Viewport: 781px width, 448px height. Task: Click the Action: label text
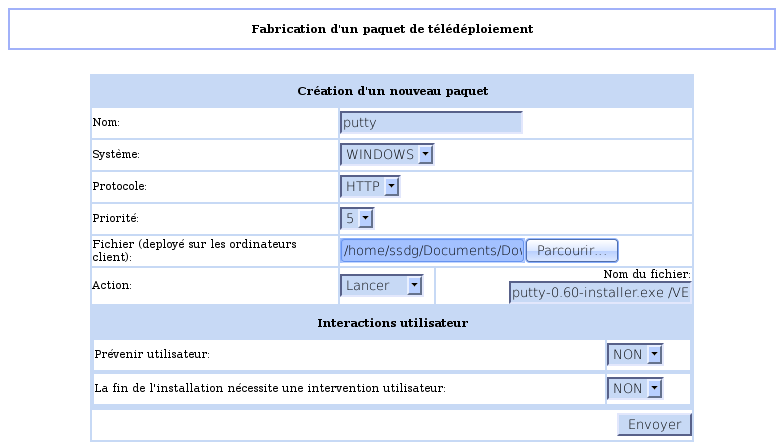[x=112, y=286]
